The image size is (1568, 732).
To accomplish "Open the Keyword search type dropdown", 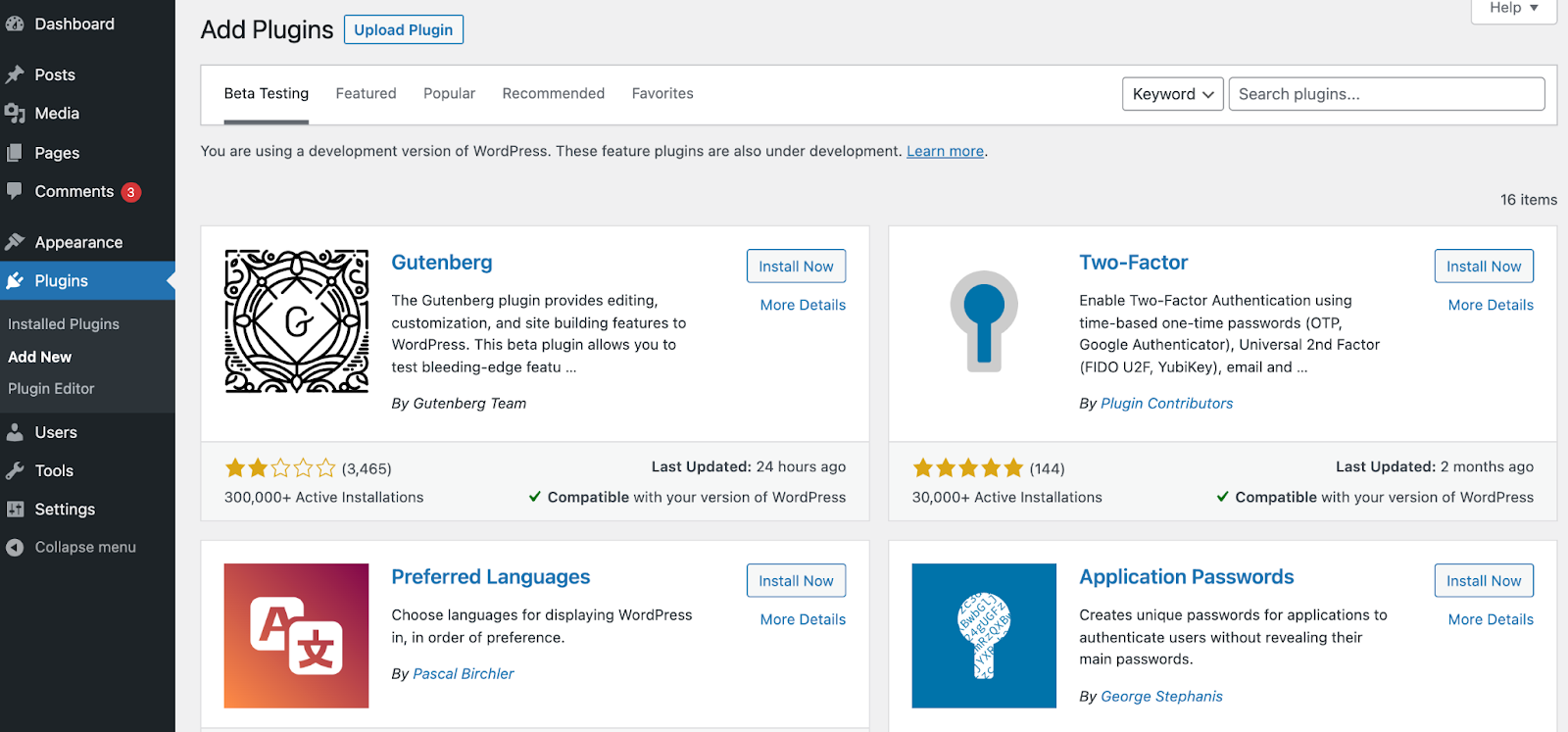I will coord(1172,94).
